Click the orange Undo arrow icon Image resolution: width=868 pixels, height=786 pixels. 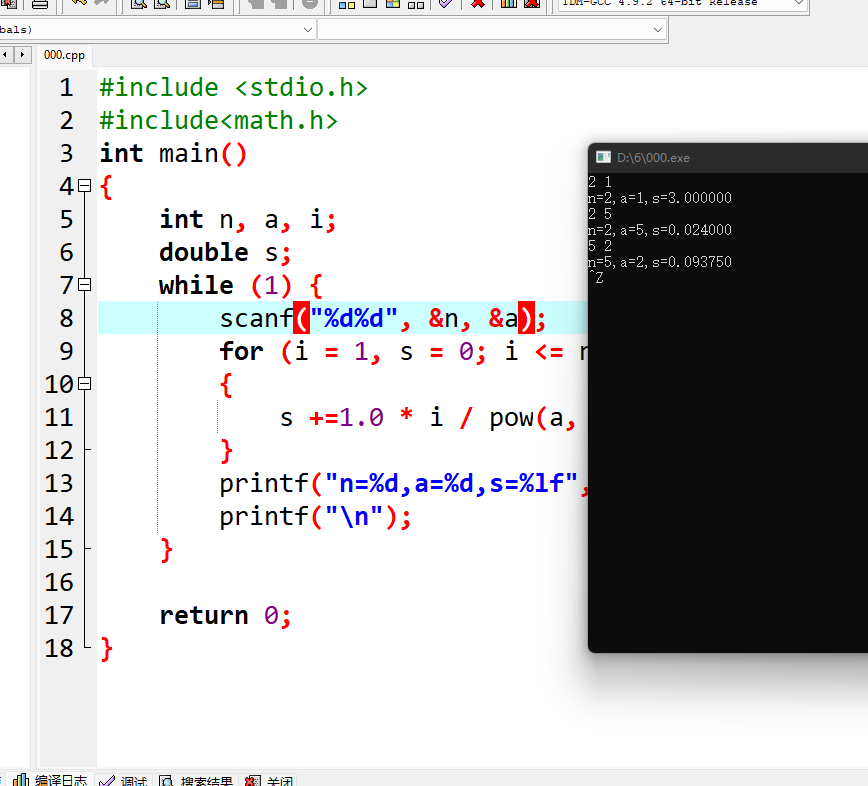coord(79,3)
